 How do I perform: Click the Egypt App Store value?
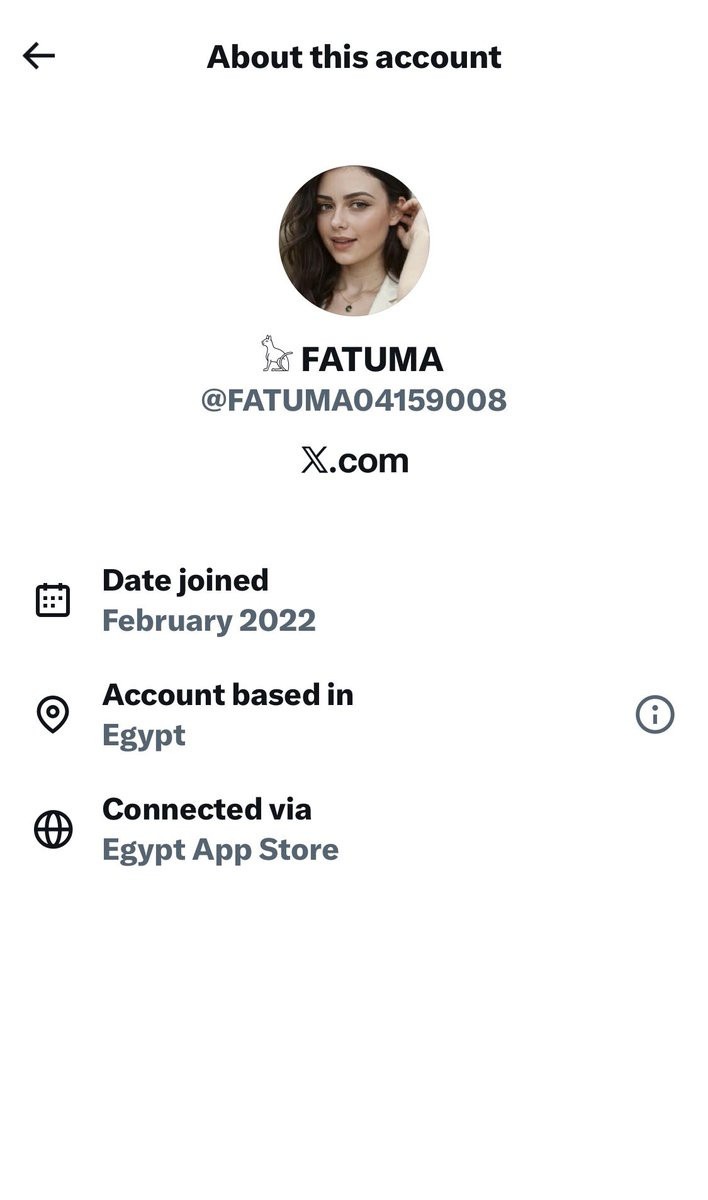(x=220, y=851)
